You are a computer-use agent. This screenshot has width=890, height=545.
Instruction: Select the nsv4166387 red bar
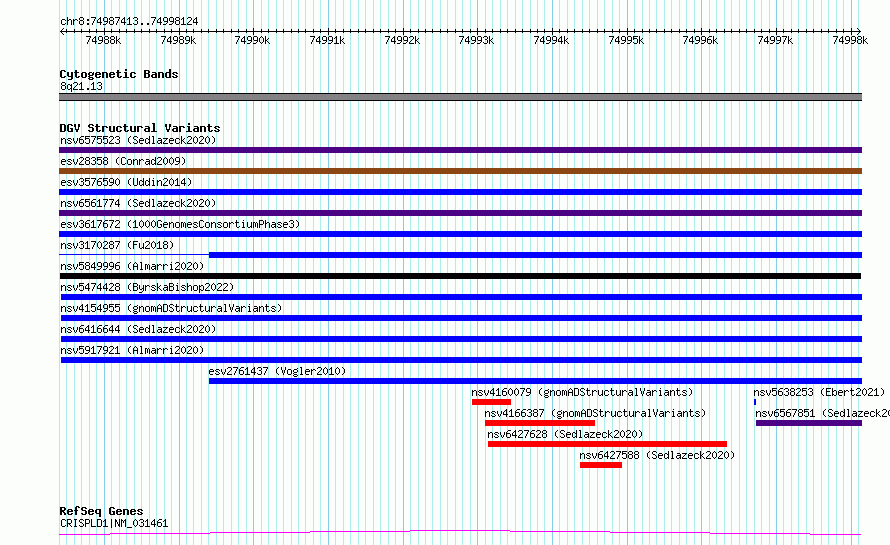tap(540, 423)
